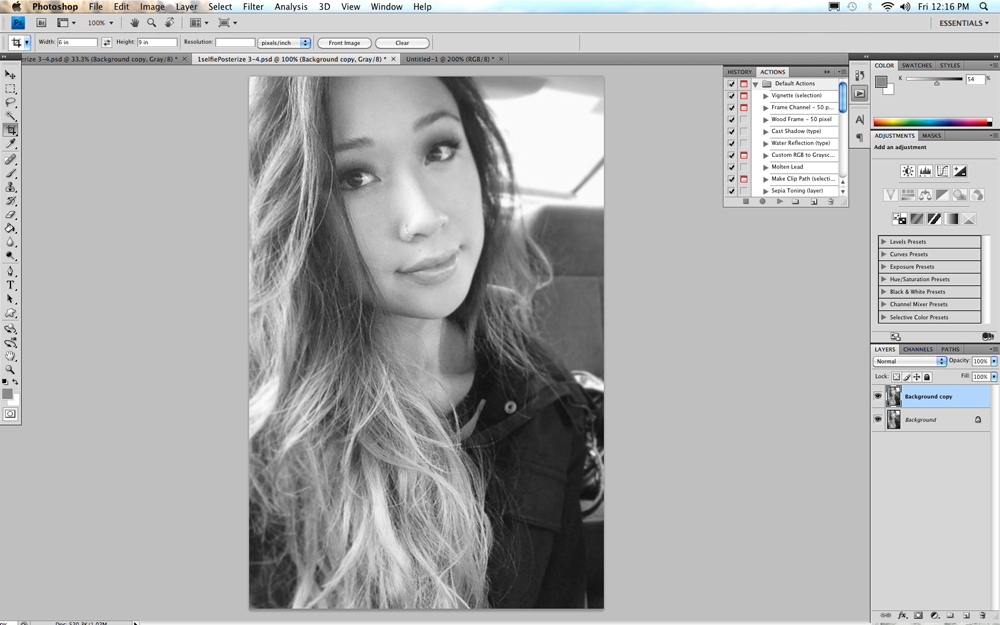Select the Move tool

(10, 75)
